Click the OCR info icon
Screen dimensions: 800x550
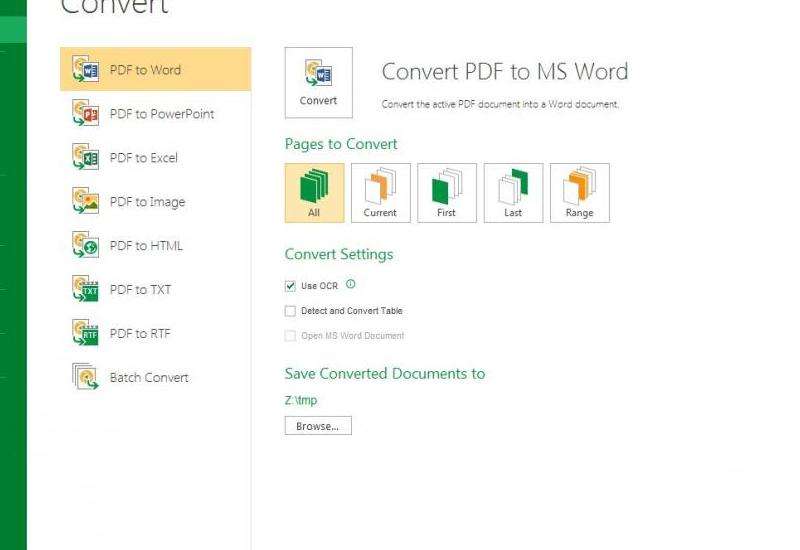[x=350, y=285]
